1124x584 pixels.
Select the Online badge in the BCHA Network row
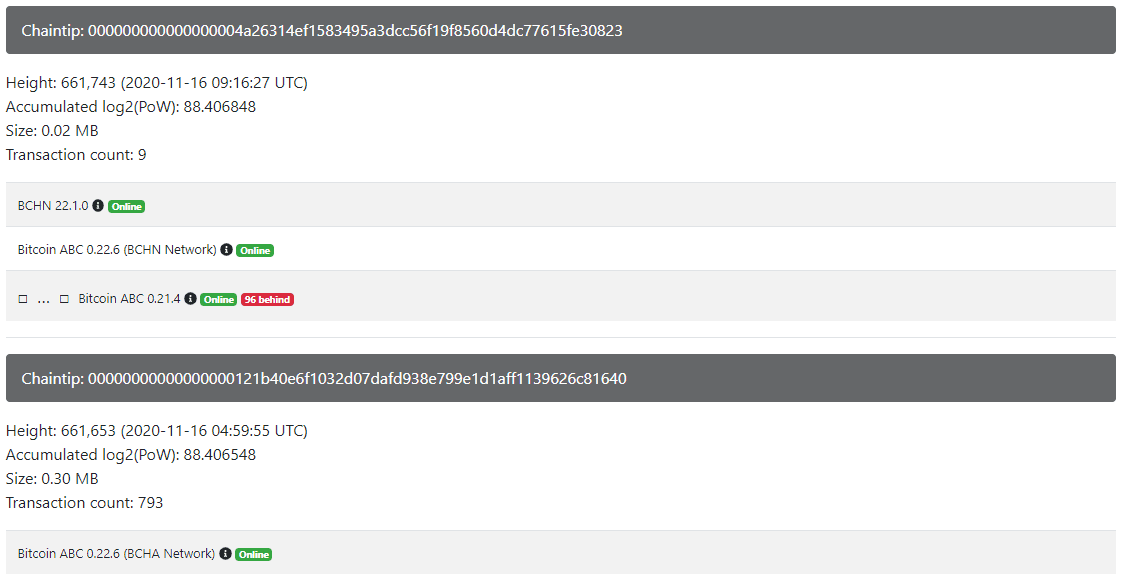(254, 555)
